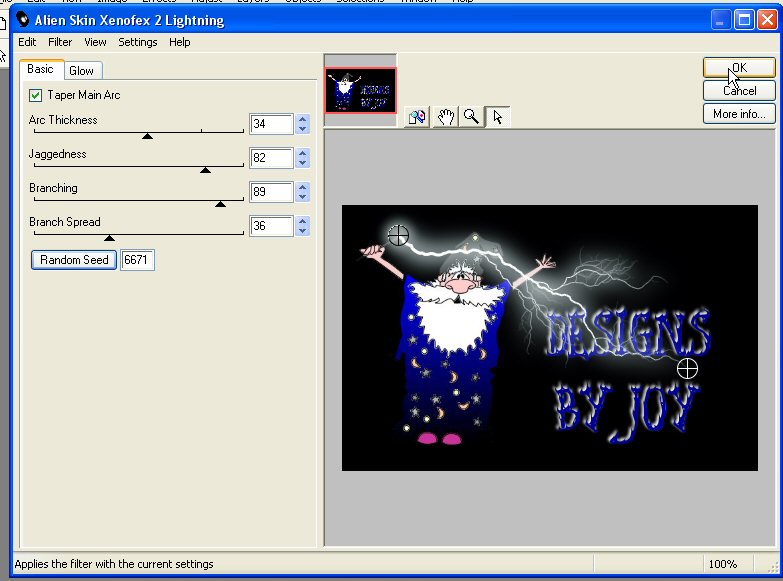Decrease Jaggedness with down arrow
This screenshot has width=783, height=581.
tap(303, 162)
